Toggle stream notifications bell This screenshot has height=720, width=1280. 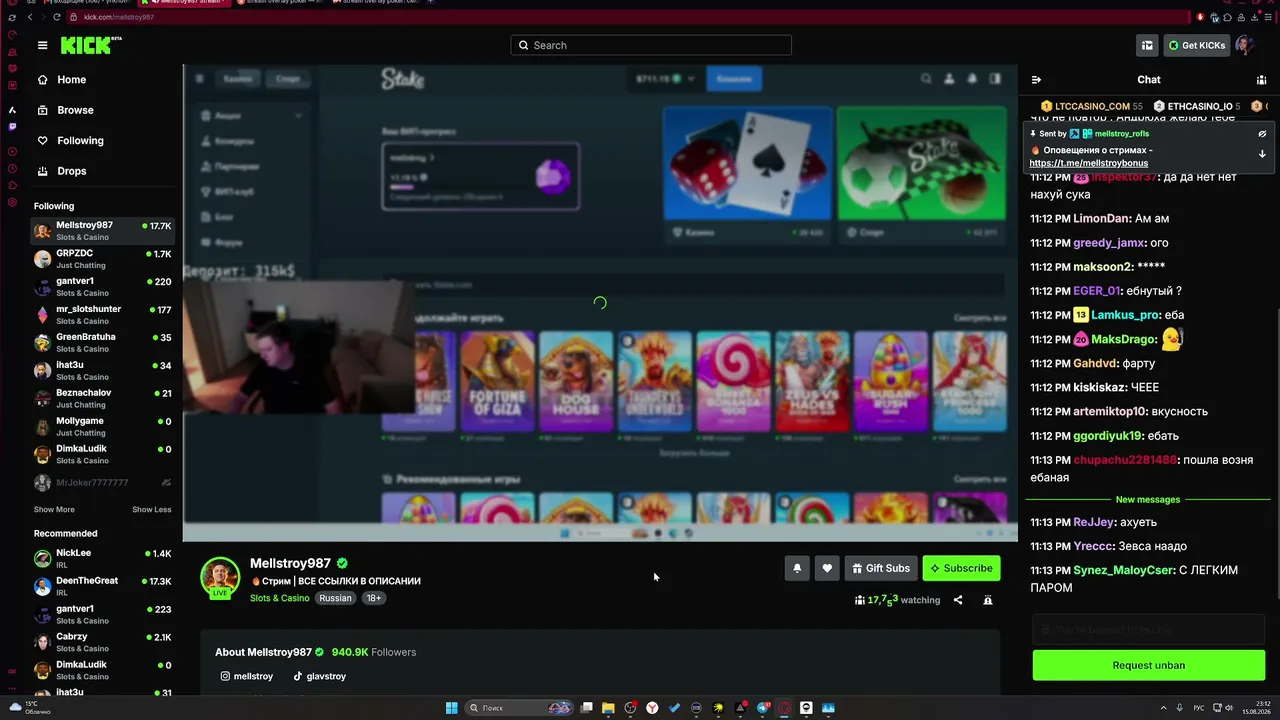tap(797, 568)
